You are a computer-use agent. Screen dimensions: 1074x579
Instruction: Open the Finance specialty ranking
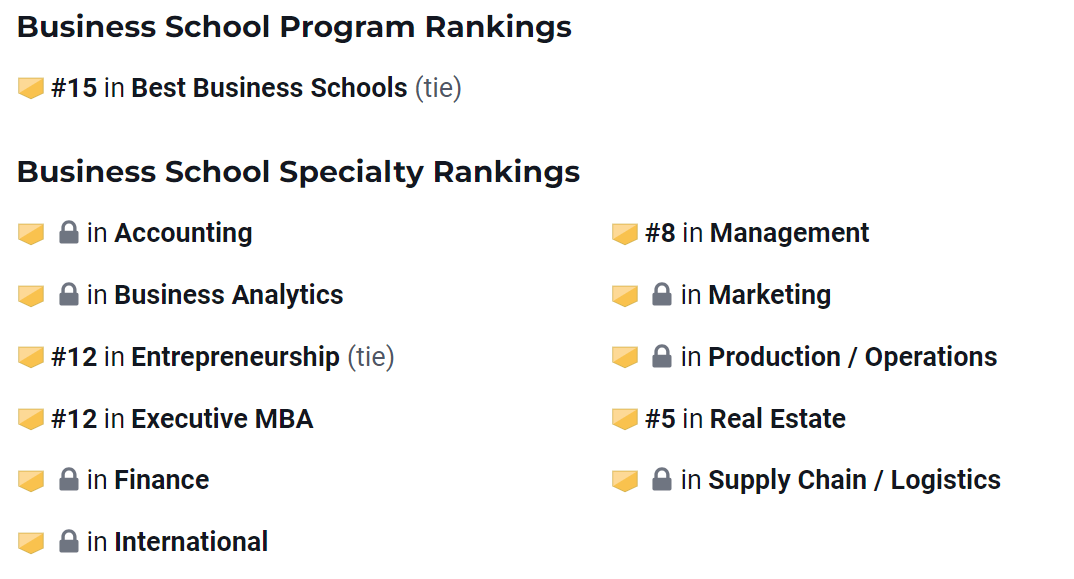pyautogui.click(x=161, y=480)
